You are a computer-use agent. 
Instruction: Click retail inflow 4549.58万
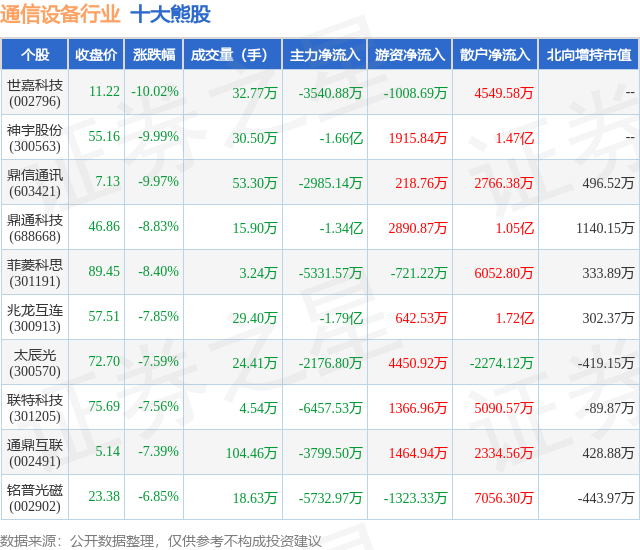point(504,93)
